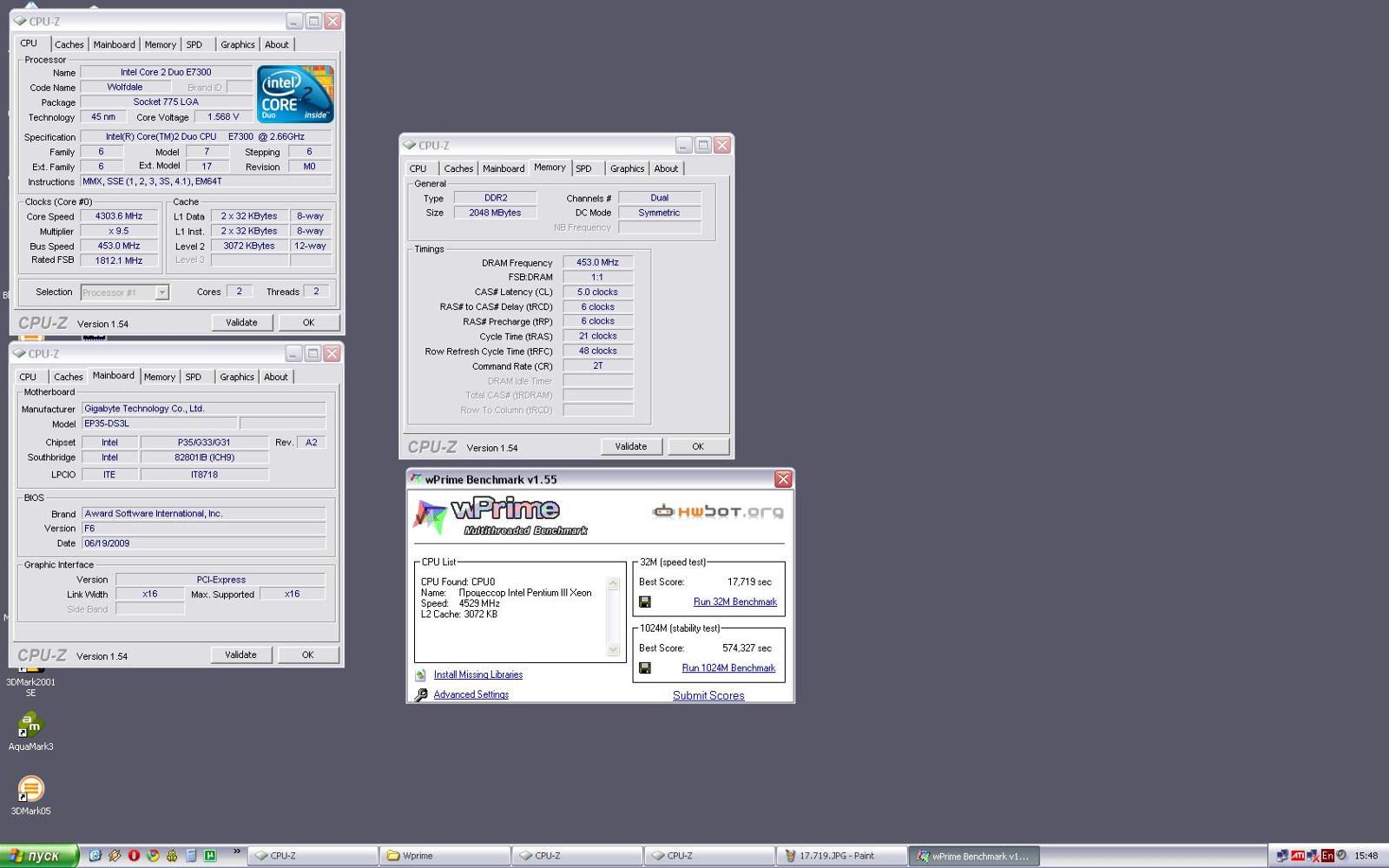This screenshot has height=868, width=1389.
Task: Switch to Wprime folder in taskbar
Action: [x=445, y=856]
